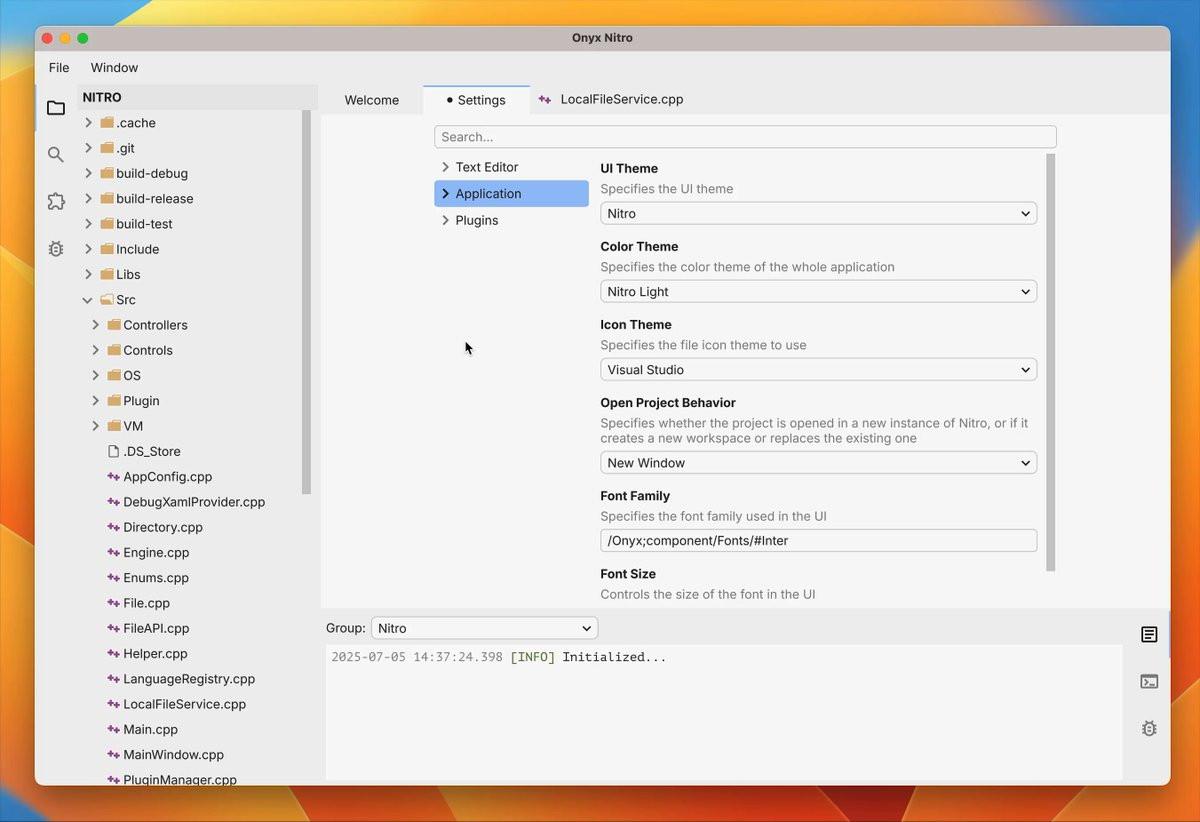Open the UI Theme dropdown set to Nitro
1200x822 pixels.
click(x=818, y=213)
